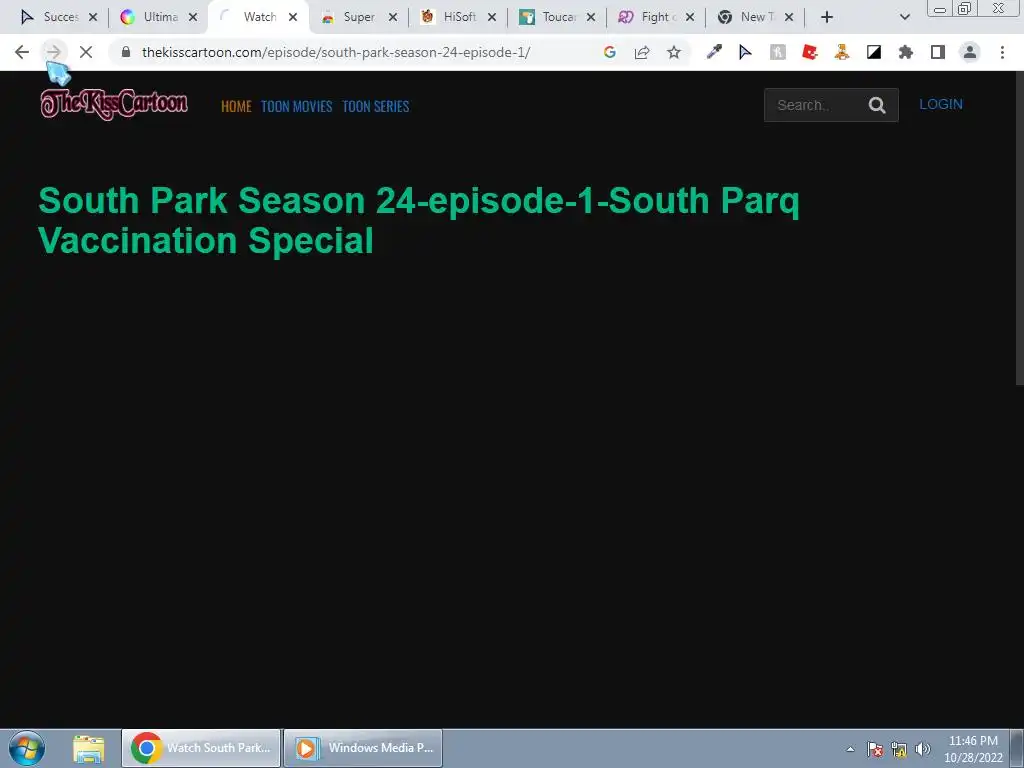View site security lock icon

(x=126, y=52)
